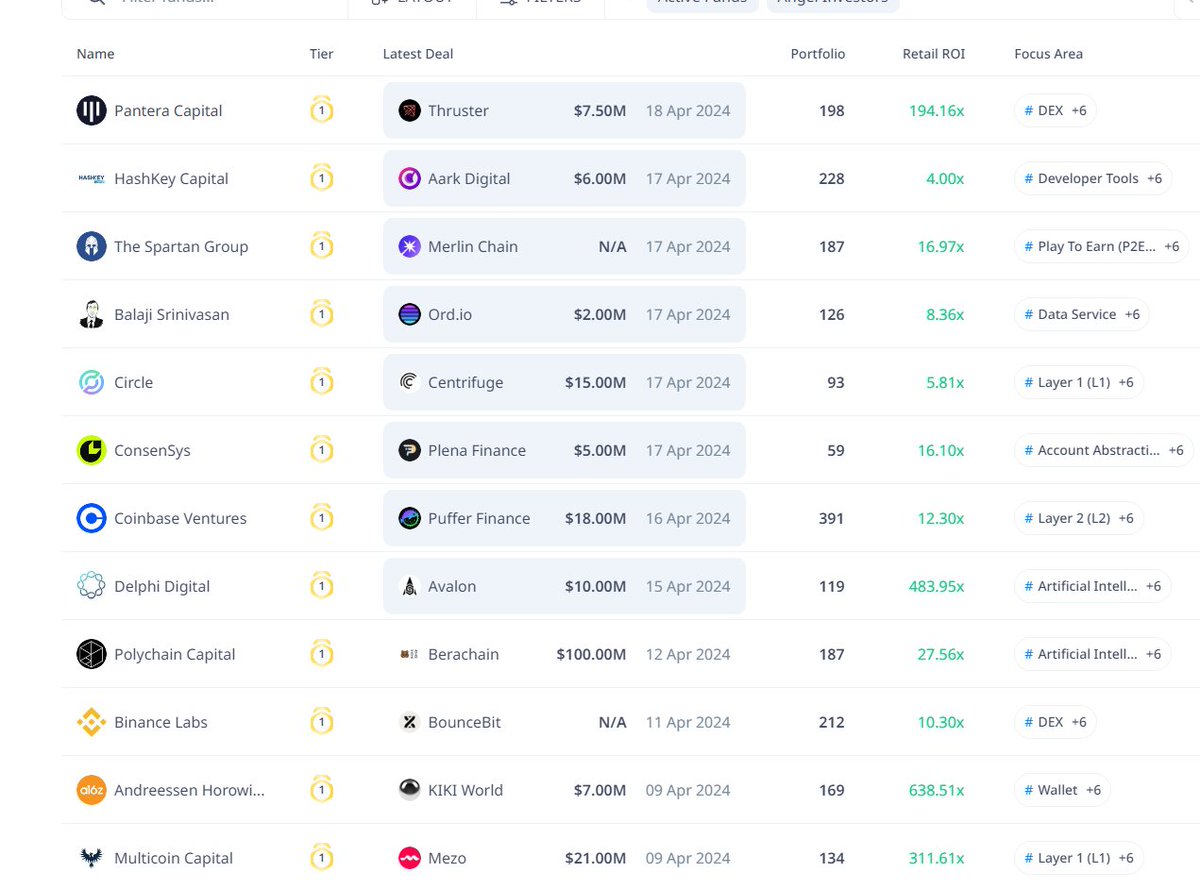Click the Focus Area column header
Screen dimensions: 1200x889
(1048, 54)
